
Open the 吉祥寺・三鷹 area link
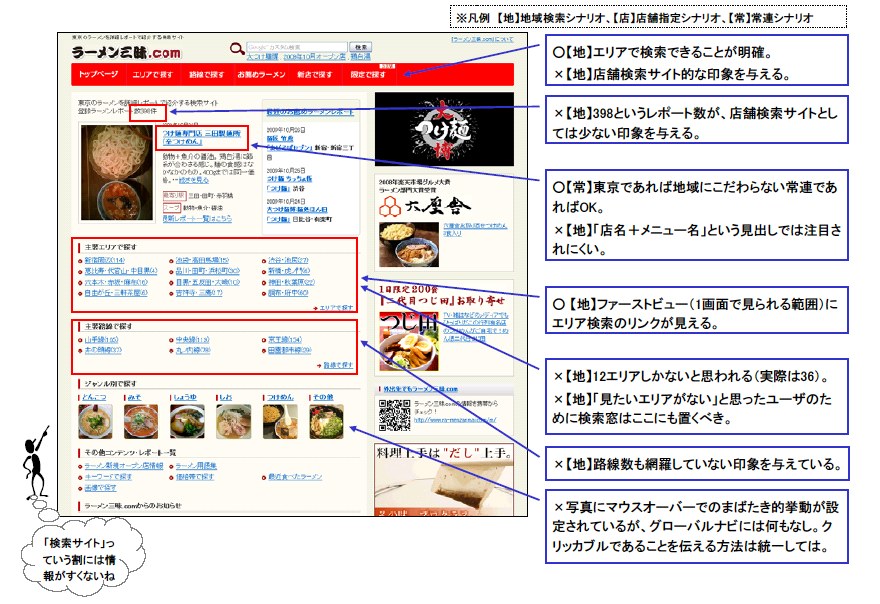pos(199,292)
